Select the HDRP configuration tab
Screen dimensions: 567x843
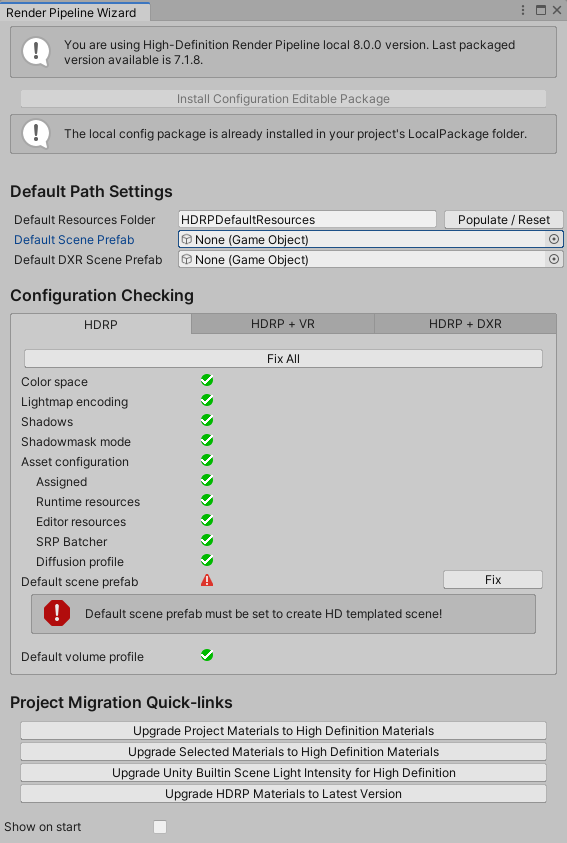[x=101, y=324]
